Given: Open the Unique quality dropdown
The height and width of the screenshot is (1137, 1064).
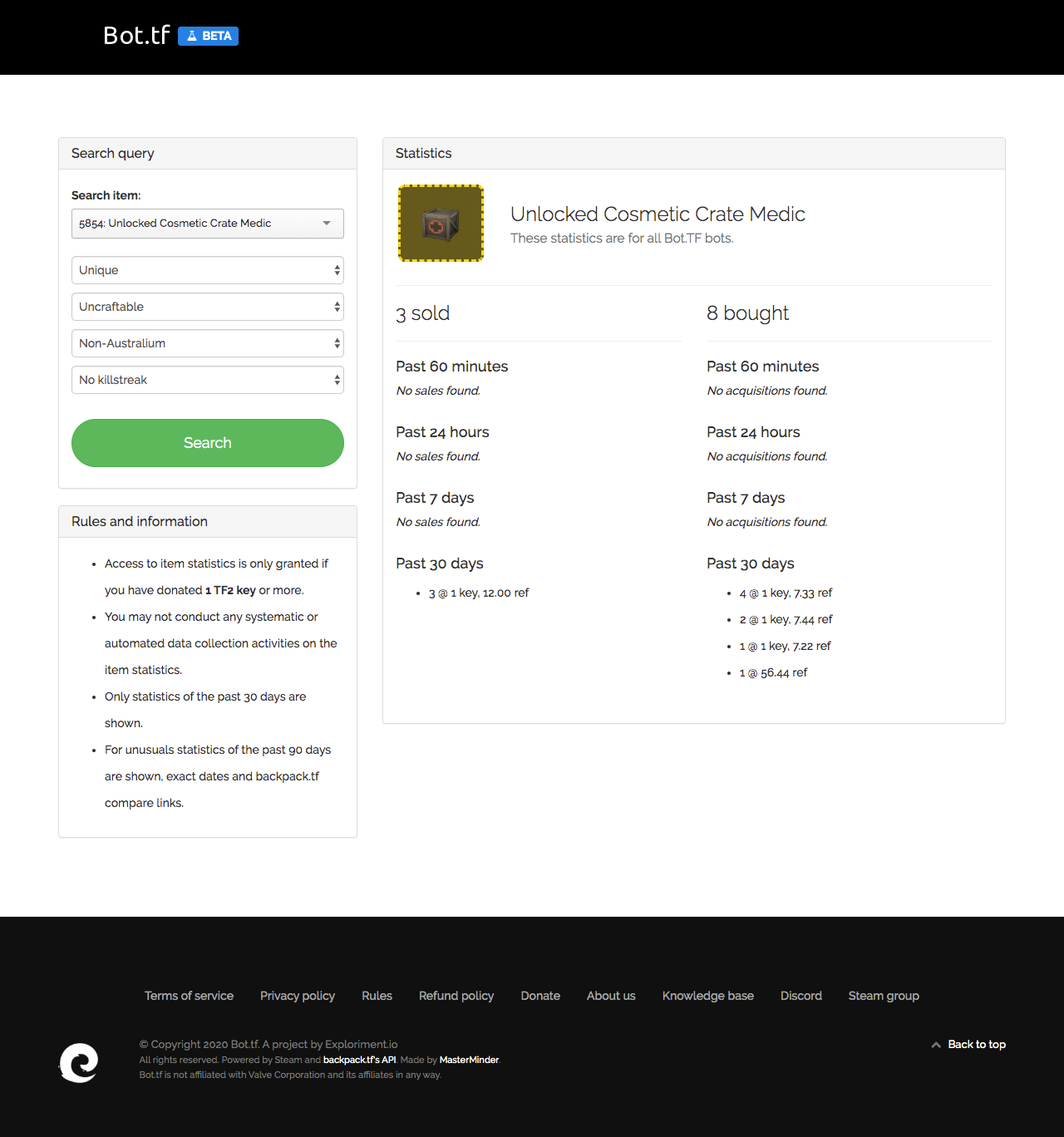Looking at the screenshot, I should 208,270.
